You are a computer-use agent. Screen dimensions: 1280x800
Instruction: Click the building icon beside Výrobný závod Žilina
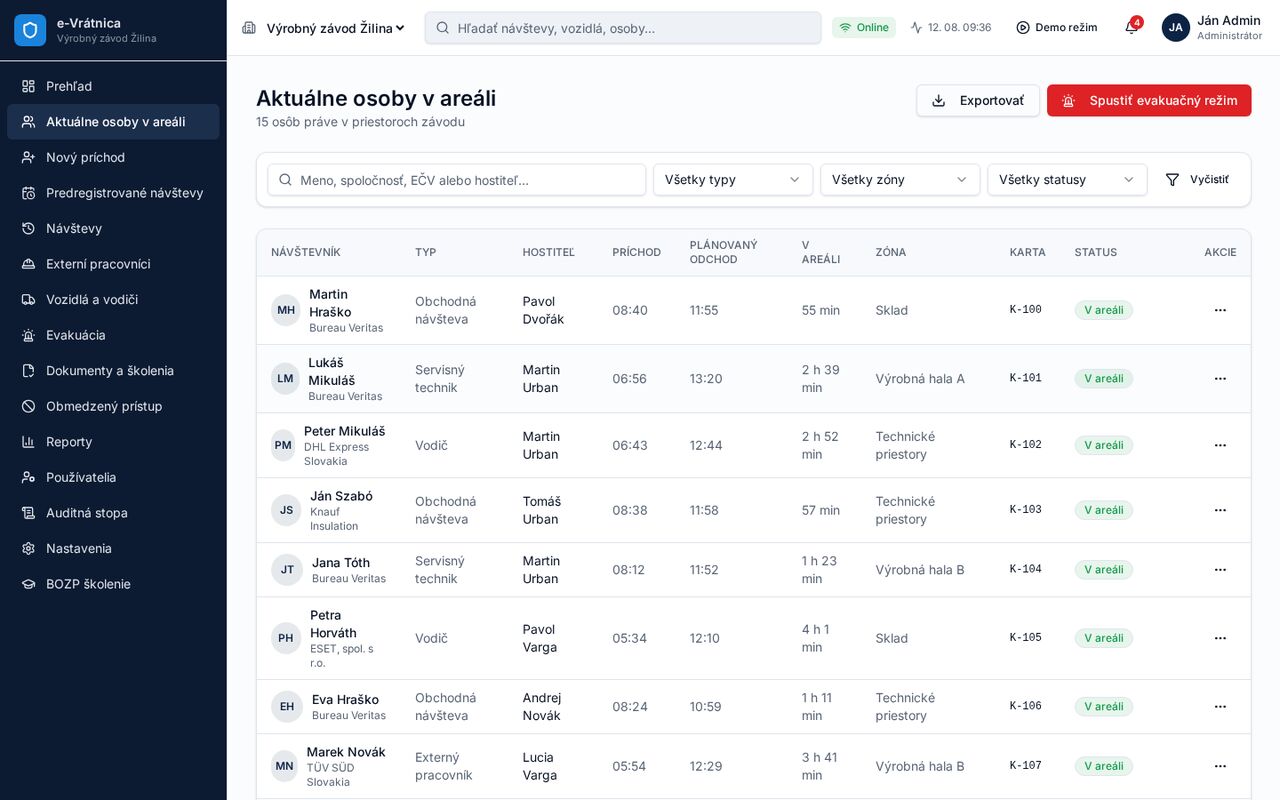coord(249,28)
